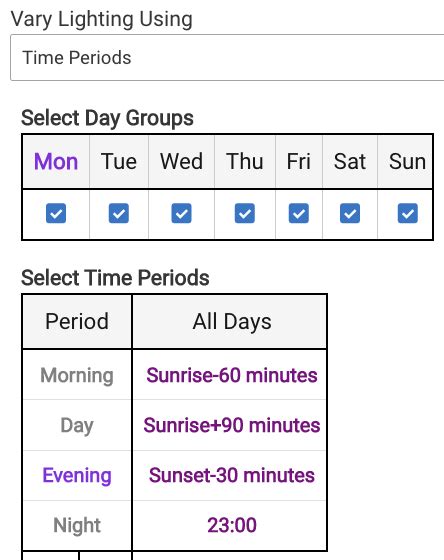Screen dimensions: 444x560
Task: Select the Evening period link
Action: [x=77, y=475]
